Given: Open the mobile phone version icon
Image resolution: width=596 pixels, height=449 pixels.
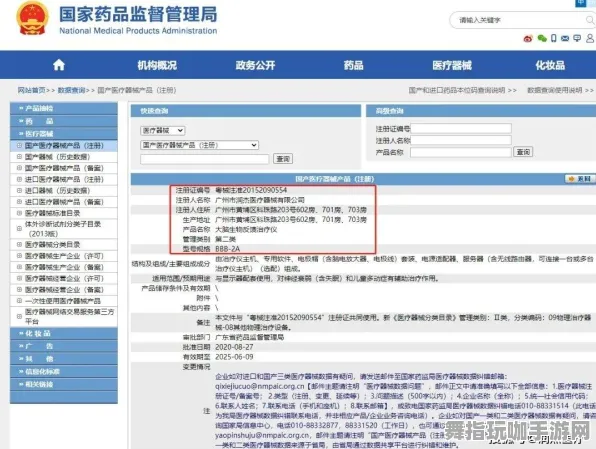Looking at the screenshot, I should pyautogui.click(x=553, y=38).
